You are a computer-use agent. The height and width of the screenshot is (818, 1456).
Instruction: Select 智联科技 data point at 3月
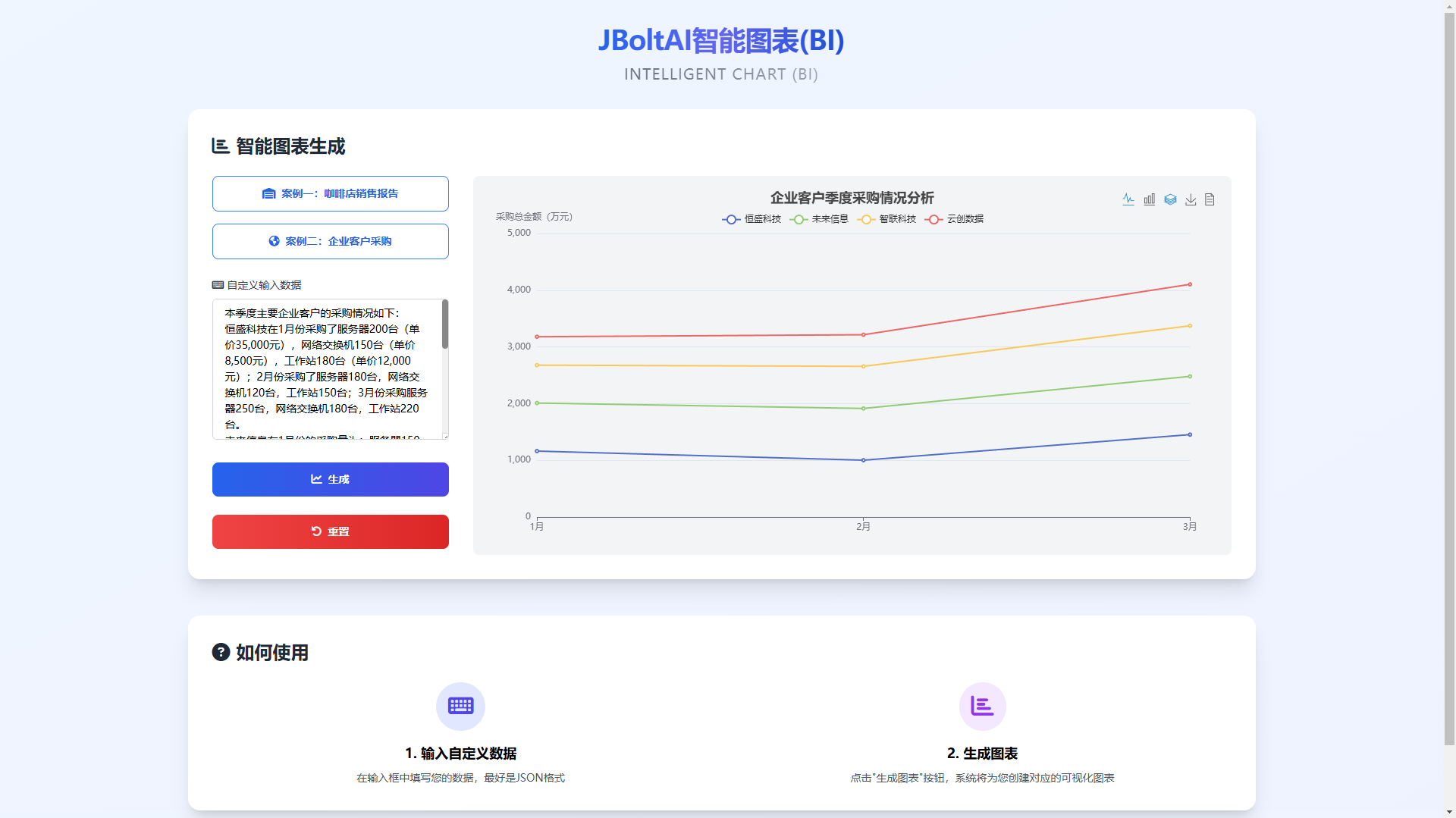pyautogui.click(x=1190, y=326)
